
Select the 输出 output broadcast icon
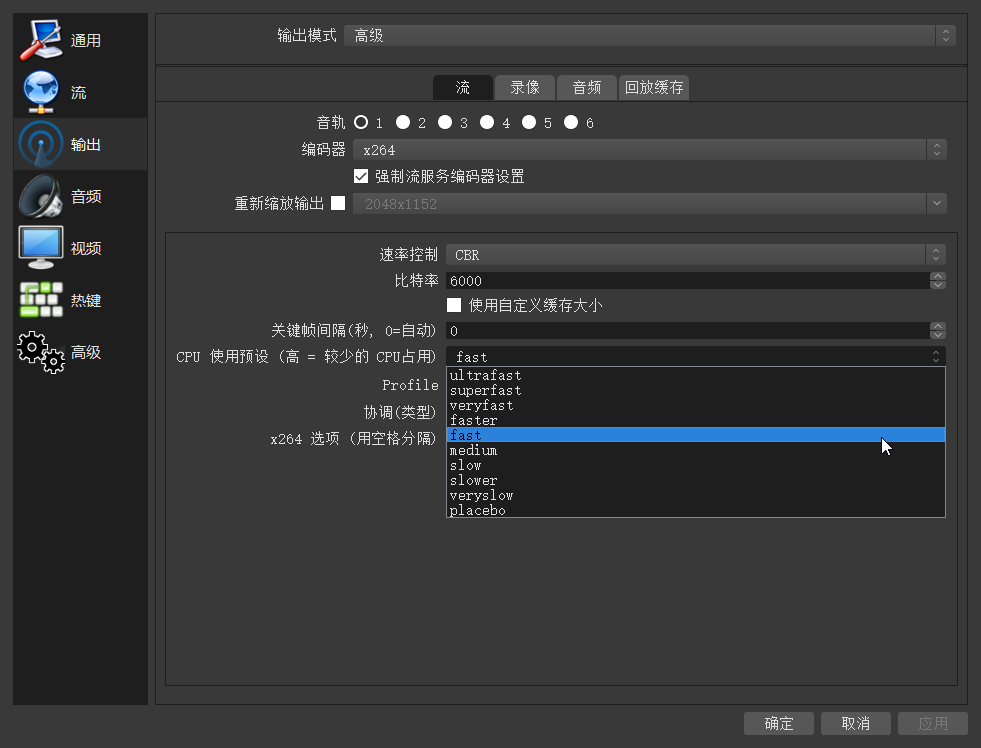pos(41,144)
